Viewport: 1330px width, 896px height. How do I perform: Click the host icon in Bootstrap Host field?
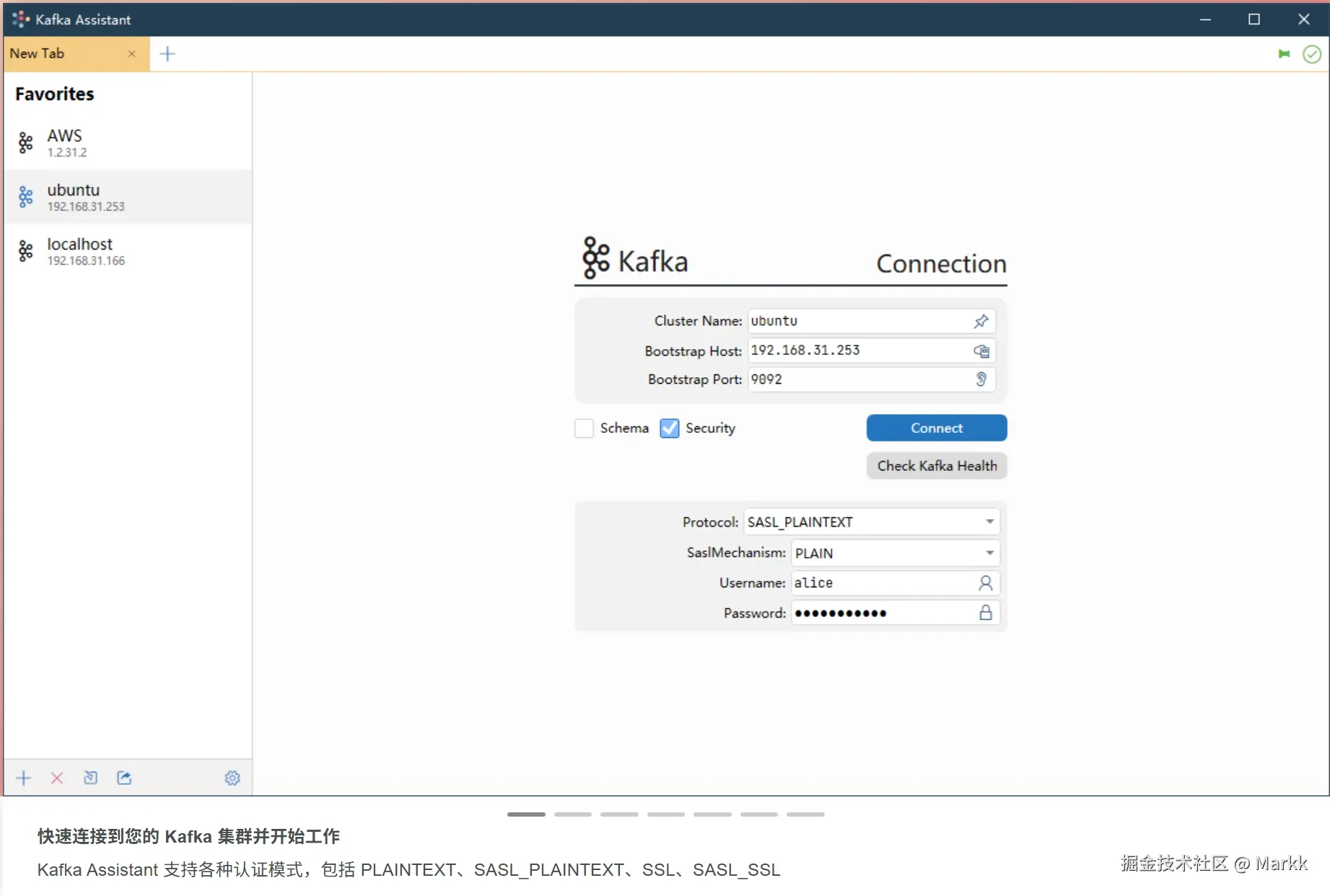(x=981, y=351)
